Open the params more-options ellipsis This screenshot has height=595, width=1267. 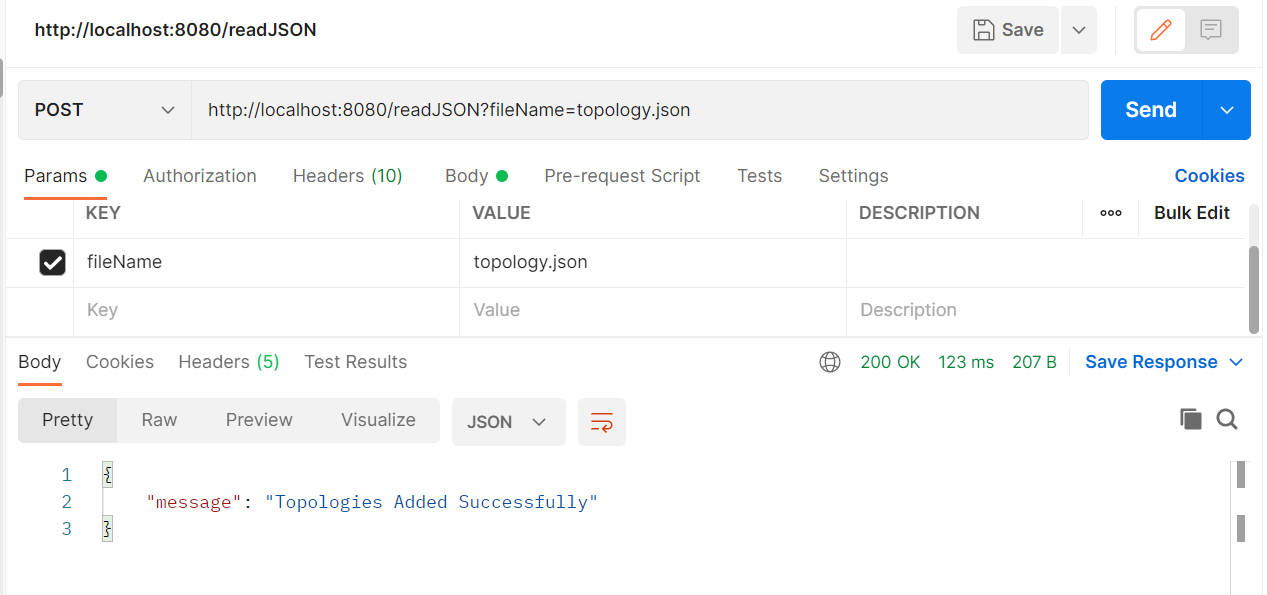tap(1110, 212)
